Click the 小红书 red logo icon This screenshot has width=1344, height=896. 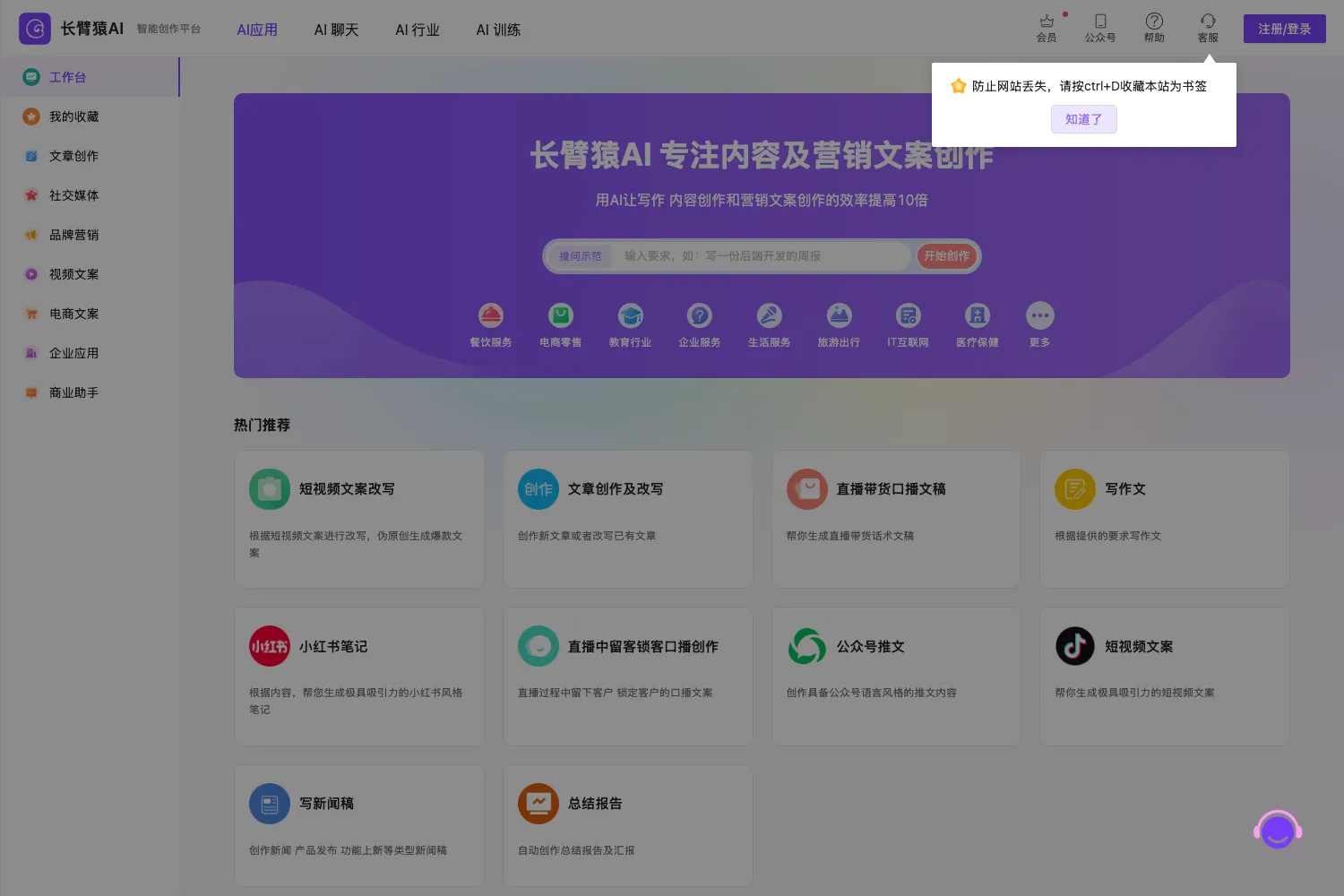coord(270,646)
